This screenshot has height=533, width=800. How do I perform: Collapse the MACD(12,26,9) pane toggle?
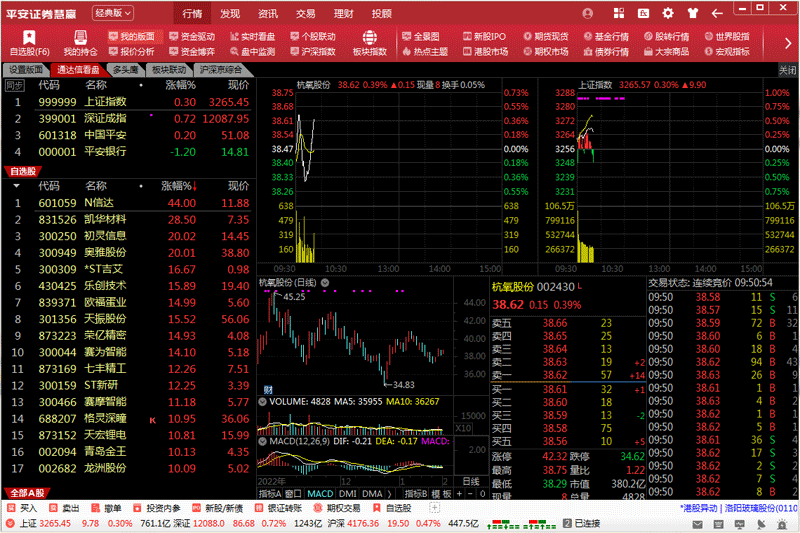(x=262, y=441)
